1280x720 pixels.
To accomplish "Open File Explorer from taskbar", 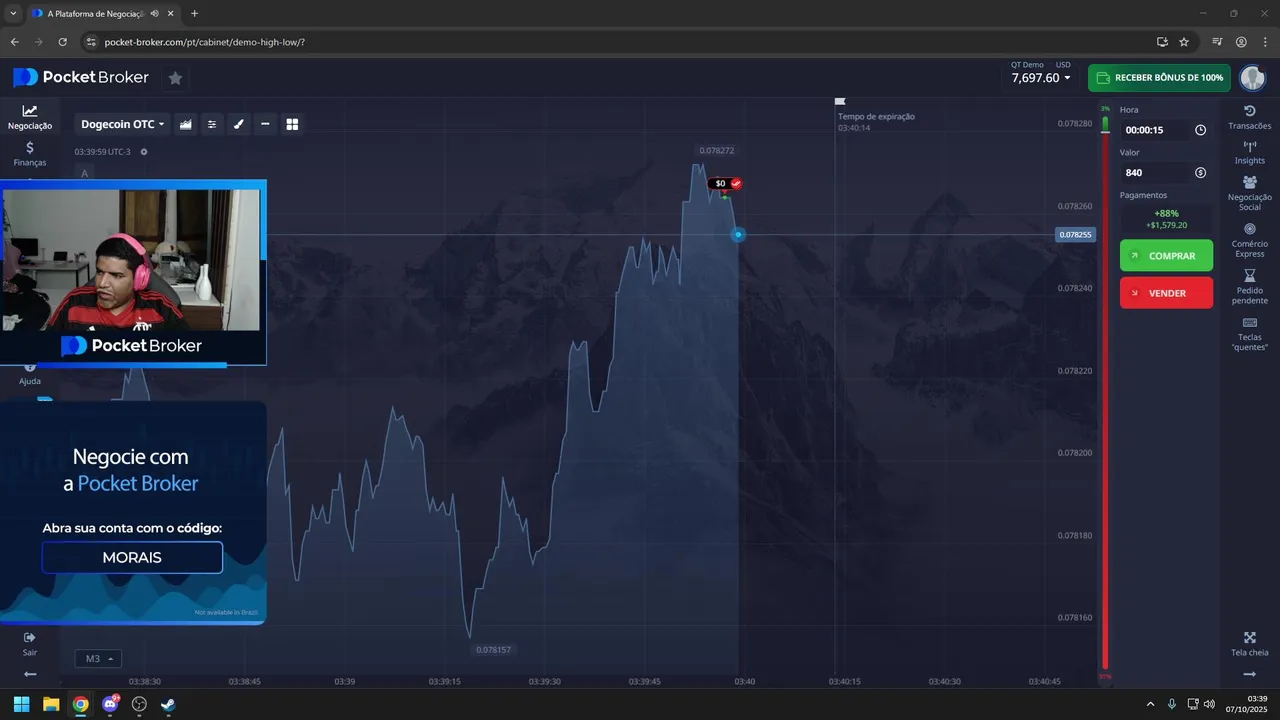I will pyautogui.click(x=51, y=704).
